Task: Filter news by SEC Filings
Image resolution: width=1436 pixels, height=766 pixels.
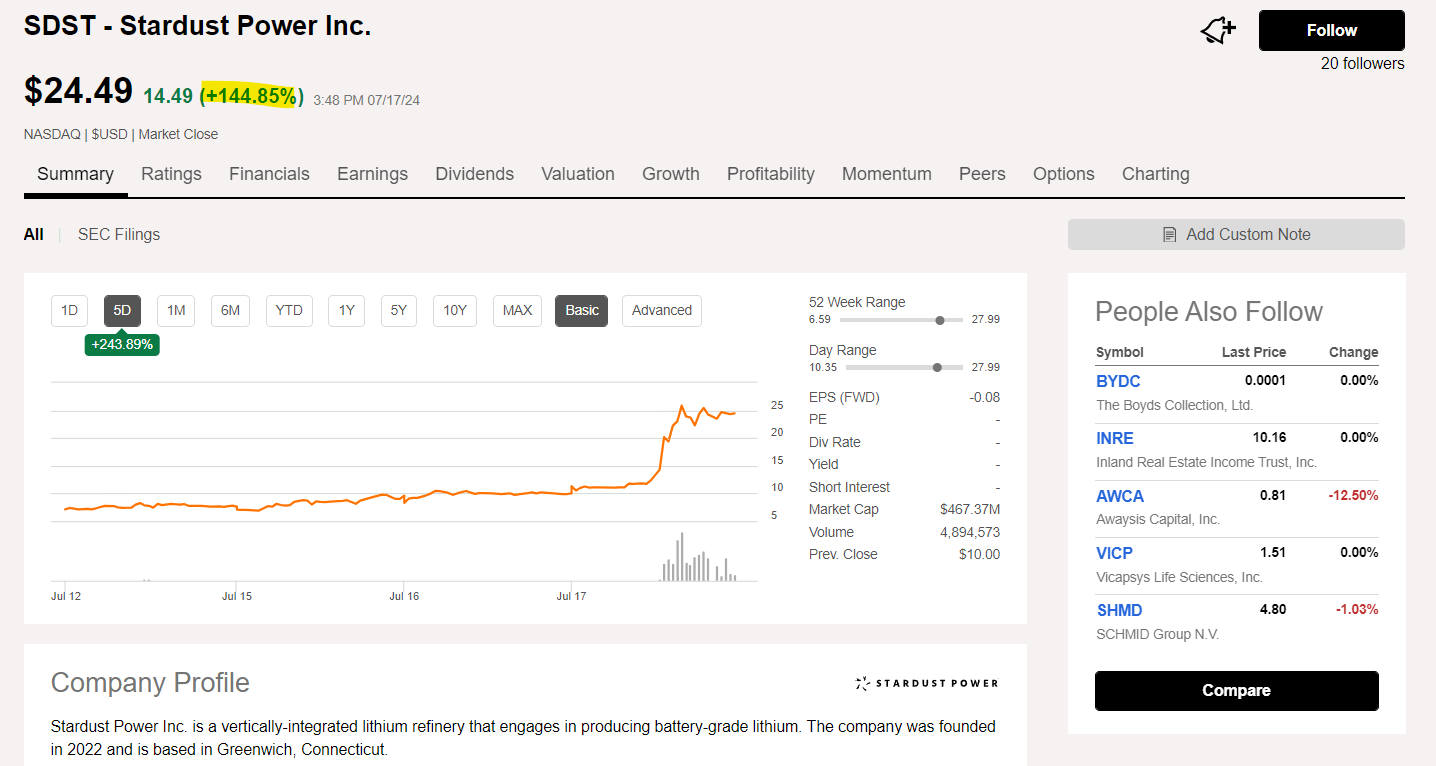Action: pos(119,234)
